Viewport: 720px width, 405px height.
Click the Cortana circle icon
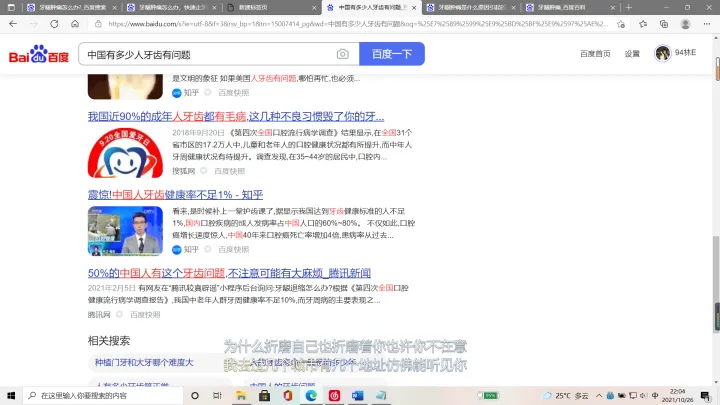click(195, 395)
